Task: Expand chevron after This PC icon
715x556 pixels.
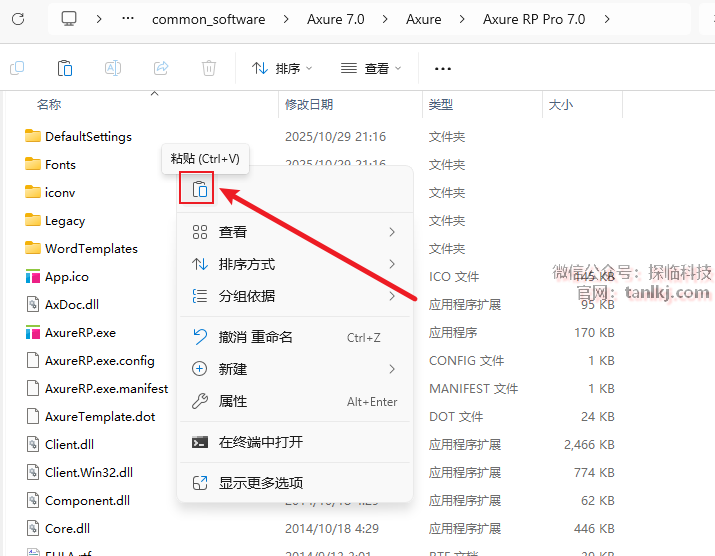Action: point(99,19)
